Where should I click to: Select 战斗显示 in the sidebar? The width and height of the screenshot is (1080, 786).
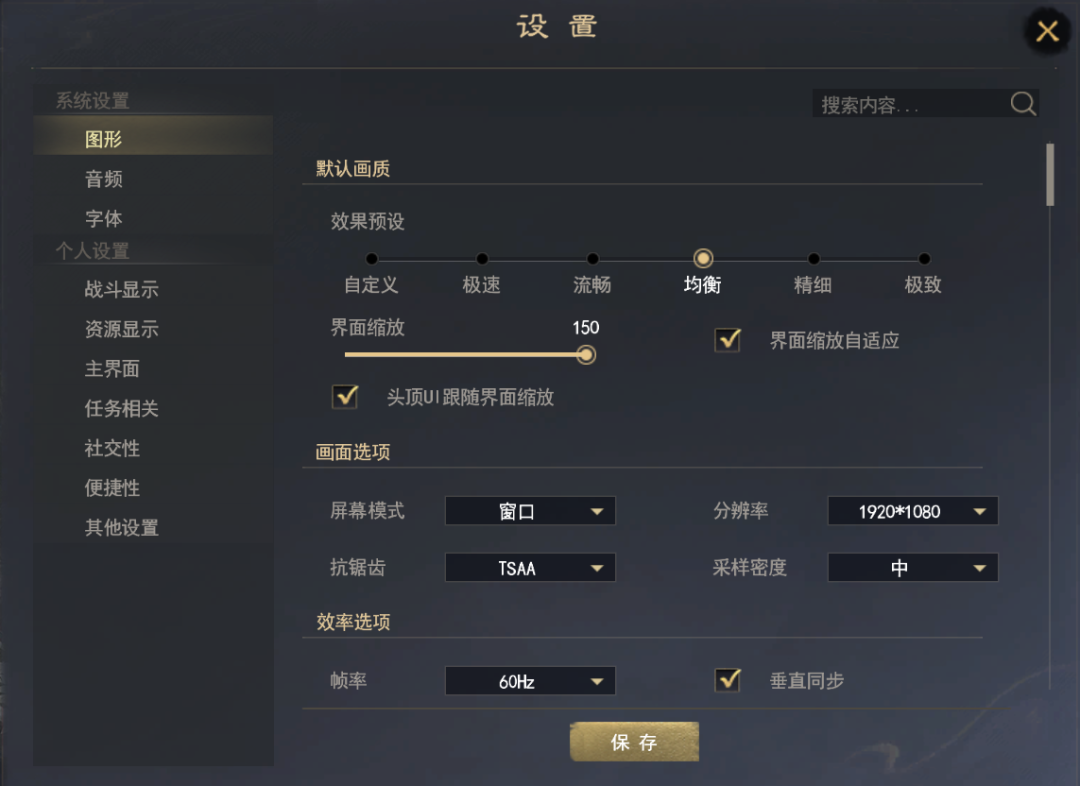[x=122, y=290]
